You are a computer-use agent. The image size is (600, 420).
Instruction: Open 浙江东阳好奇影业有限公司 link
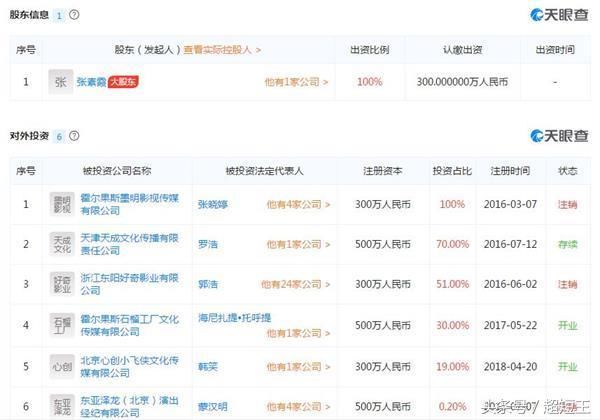(x=129, y=284)
